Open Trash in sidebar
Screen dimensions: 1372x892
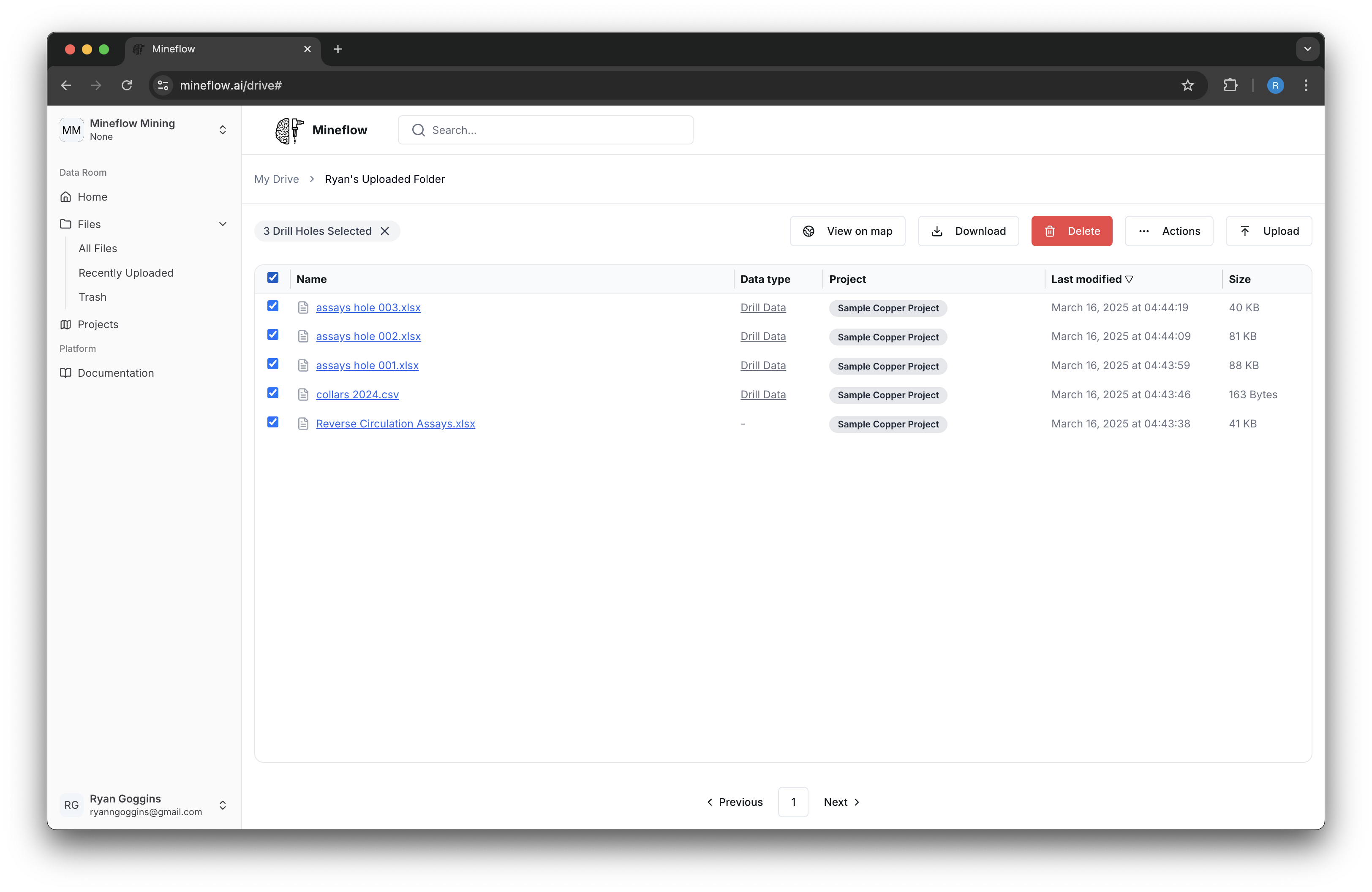93,297
